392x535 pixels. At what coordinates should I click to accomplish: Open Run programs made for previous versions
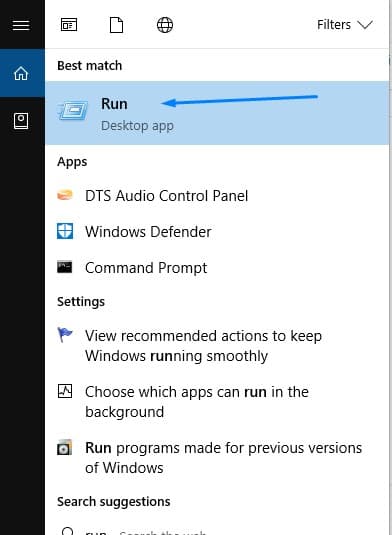pyautogui.click(x=223, y=458)
